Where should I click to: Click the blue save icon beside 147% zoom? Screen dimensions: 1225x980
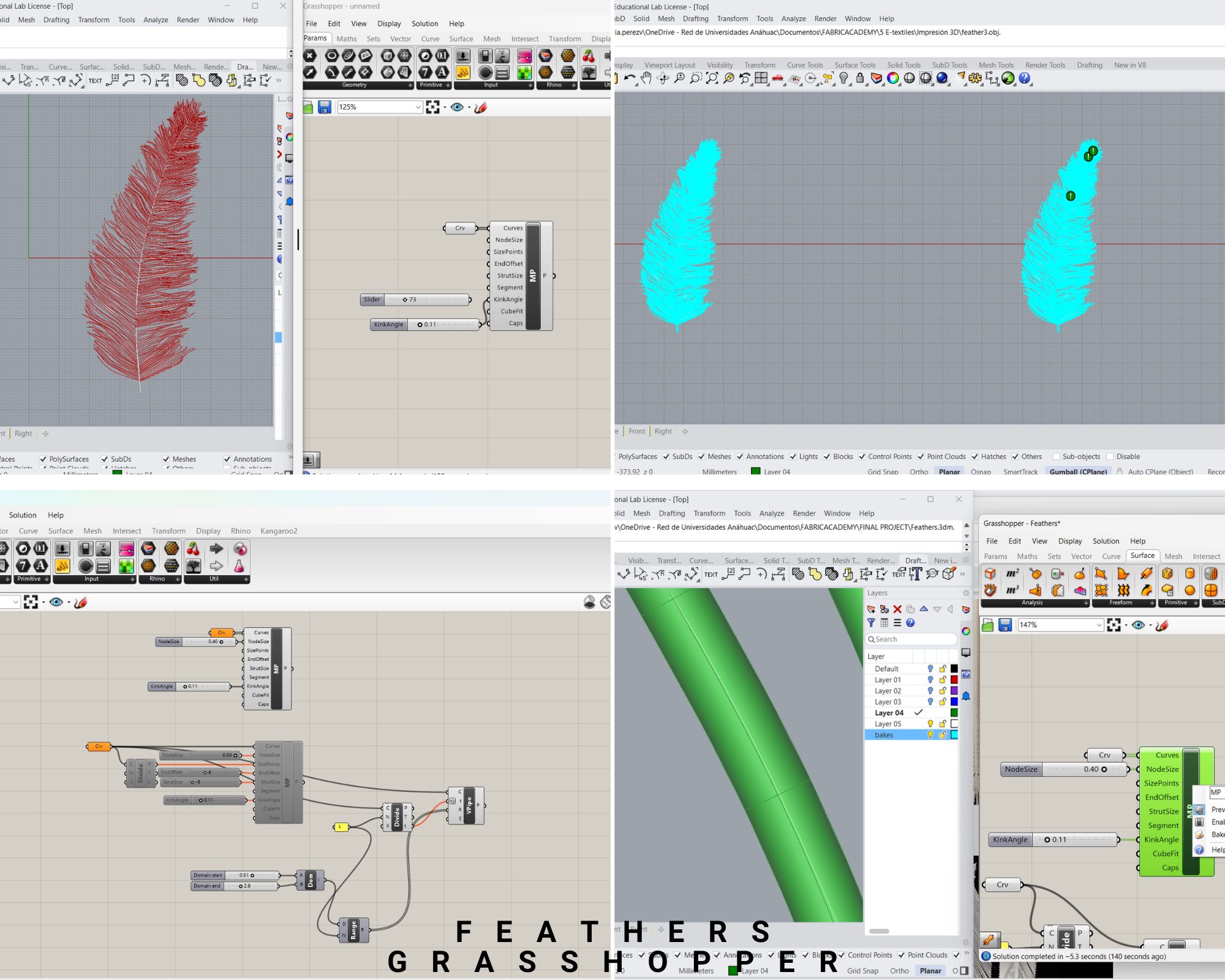coord(1005,625)
